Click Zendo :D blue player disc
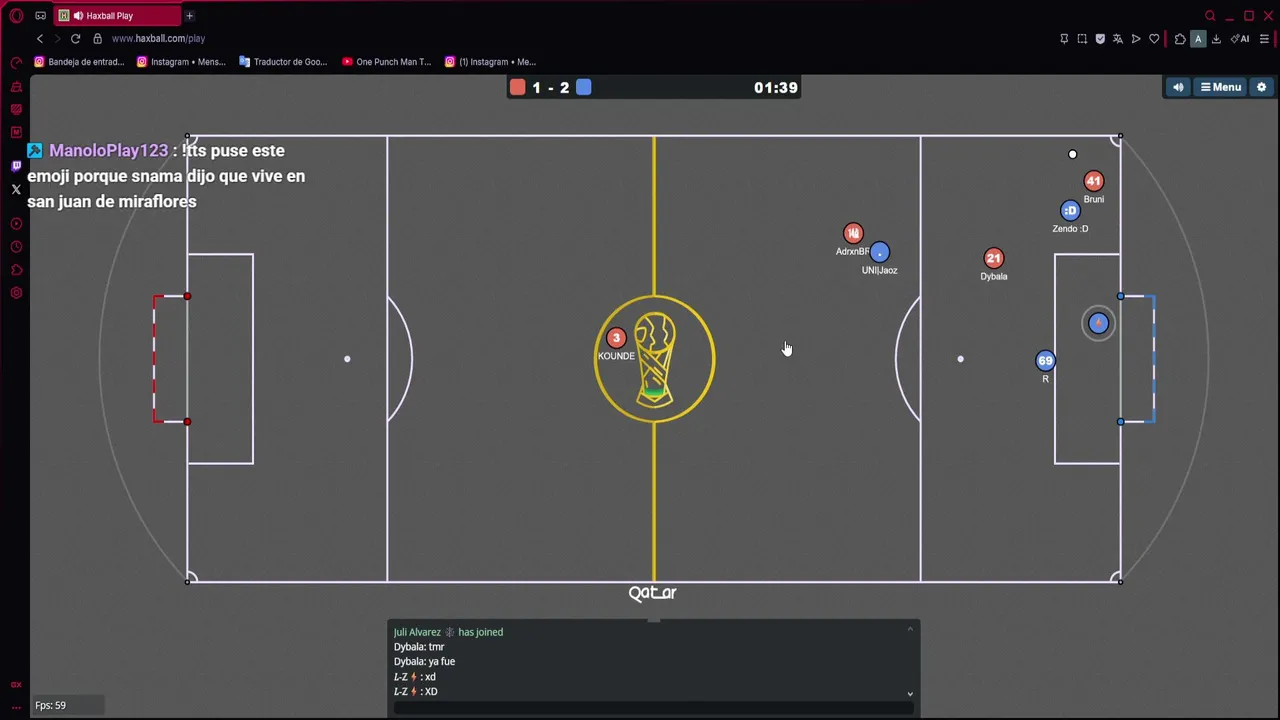1280x720 pixels. pos(1070,211)
